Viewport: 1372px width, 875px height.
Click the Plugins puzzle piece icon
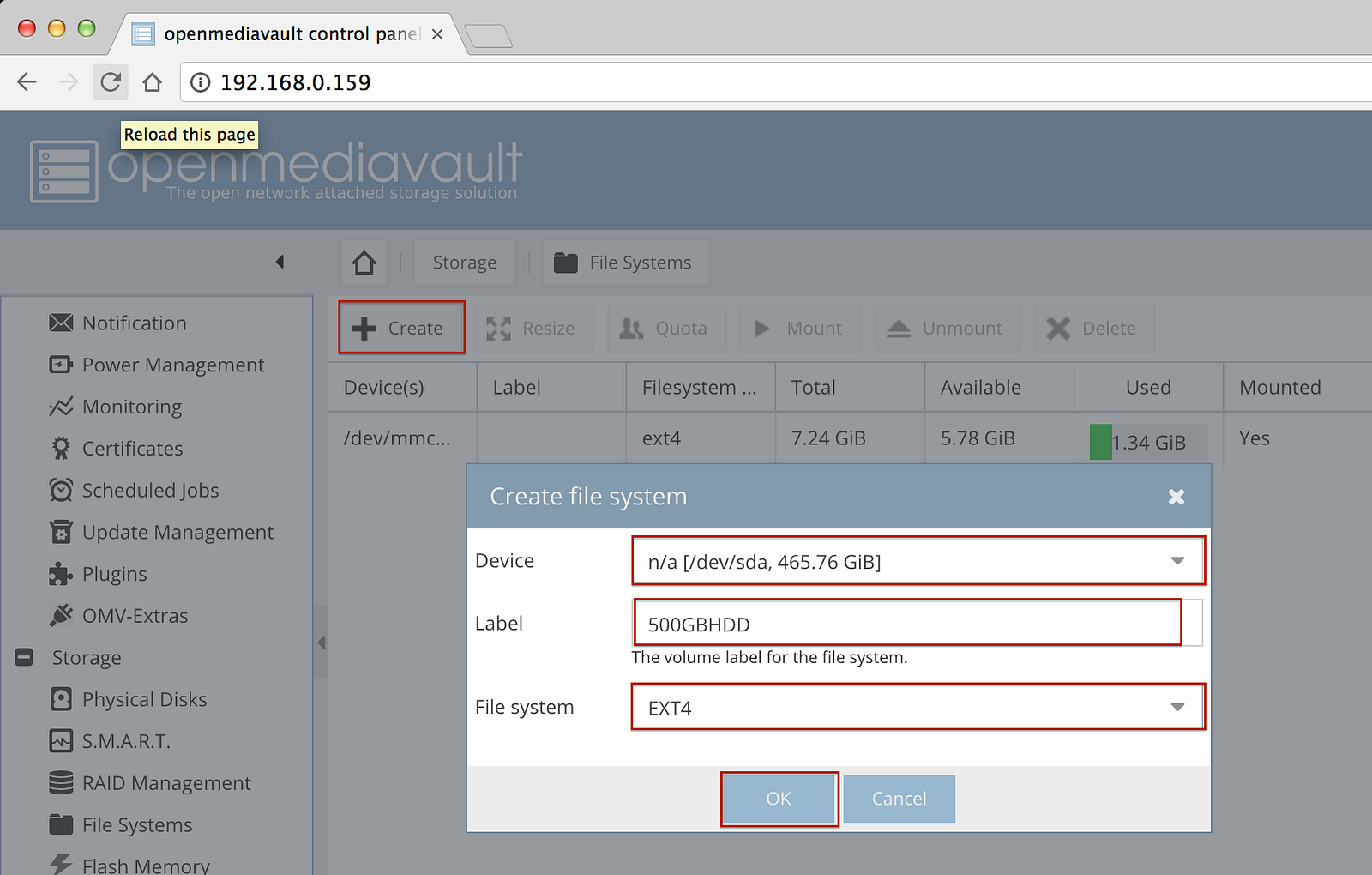61,574
